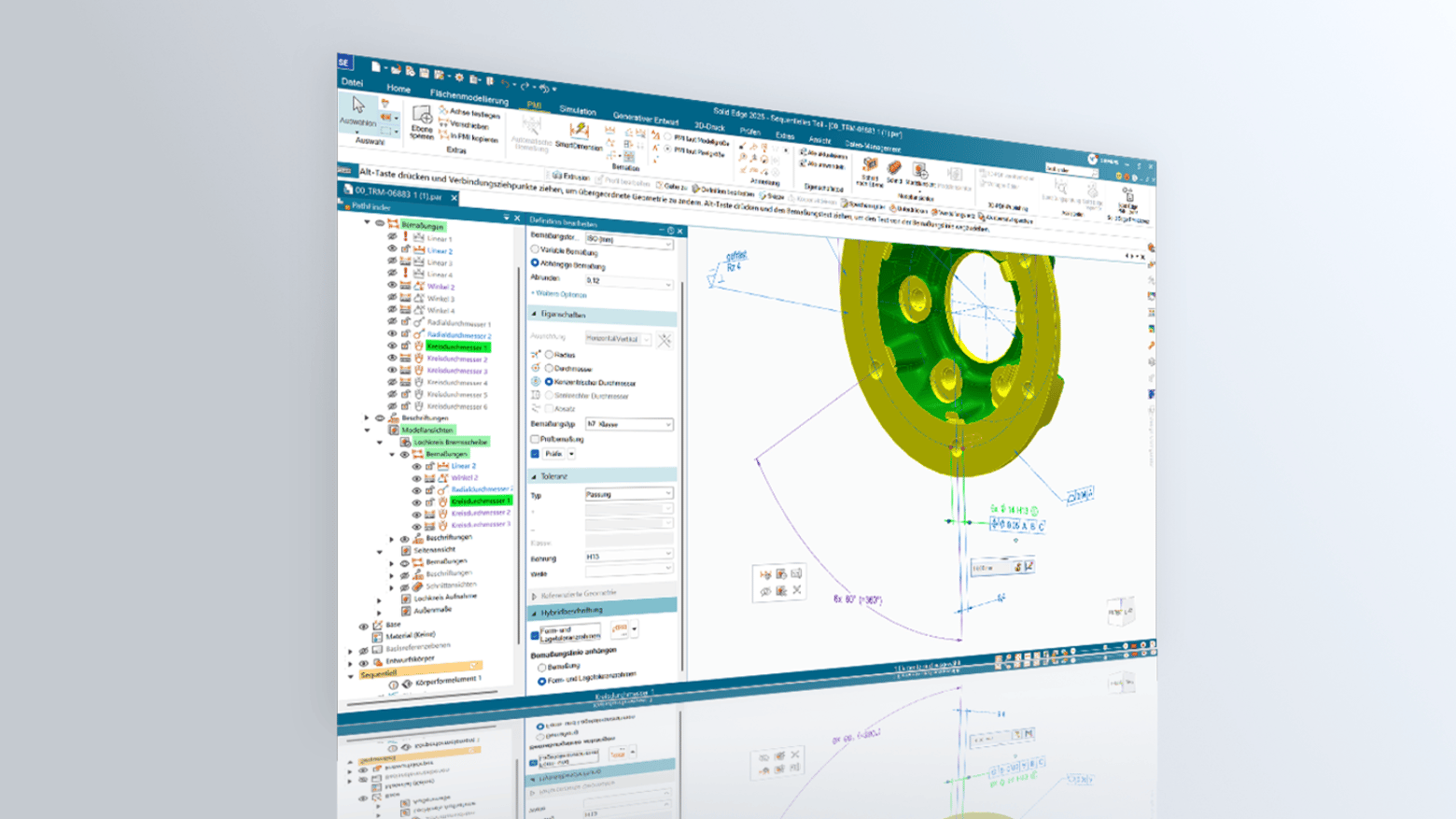The width and height of the screenshot is (1456, 819).
Task: Hide Kreisdurchmesser 2 using its eye icon
Action: (x=392, y=358)
